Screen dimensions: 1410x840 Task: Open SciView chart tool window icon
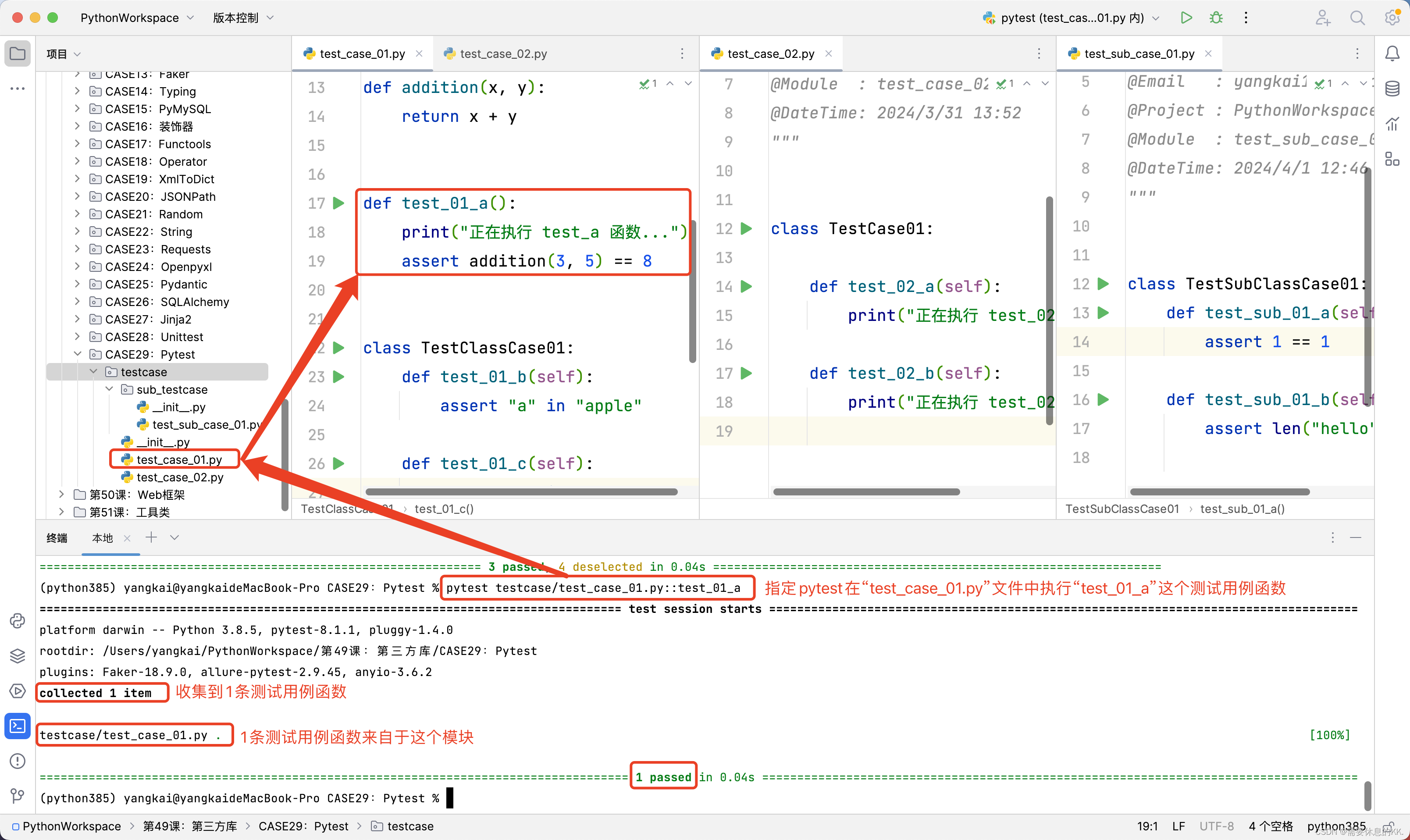coord(1392,123)
